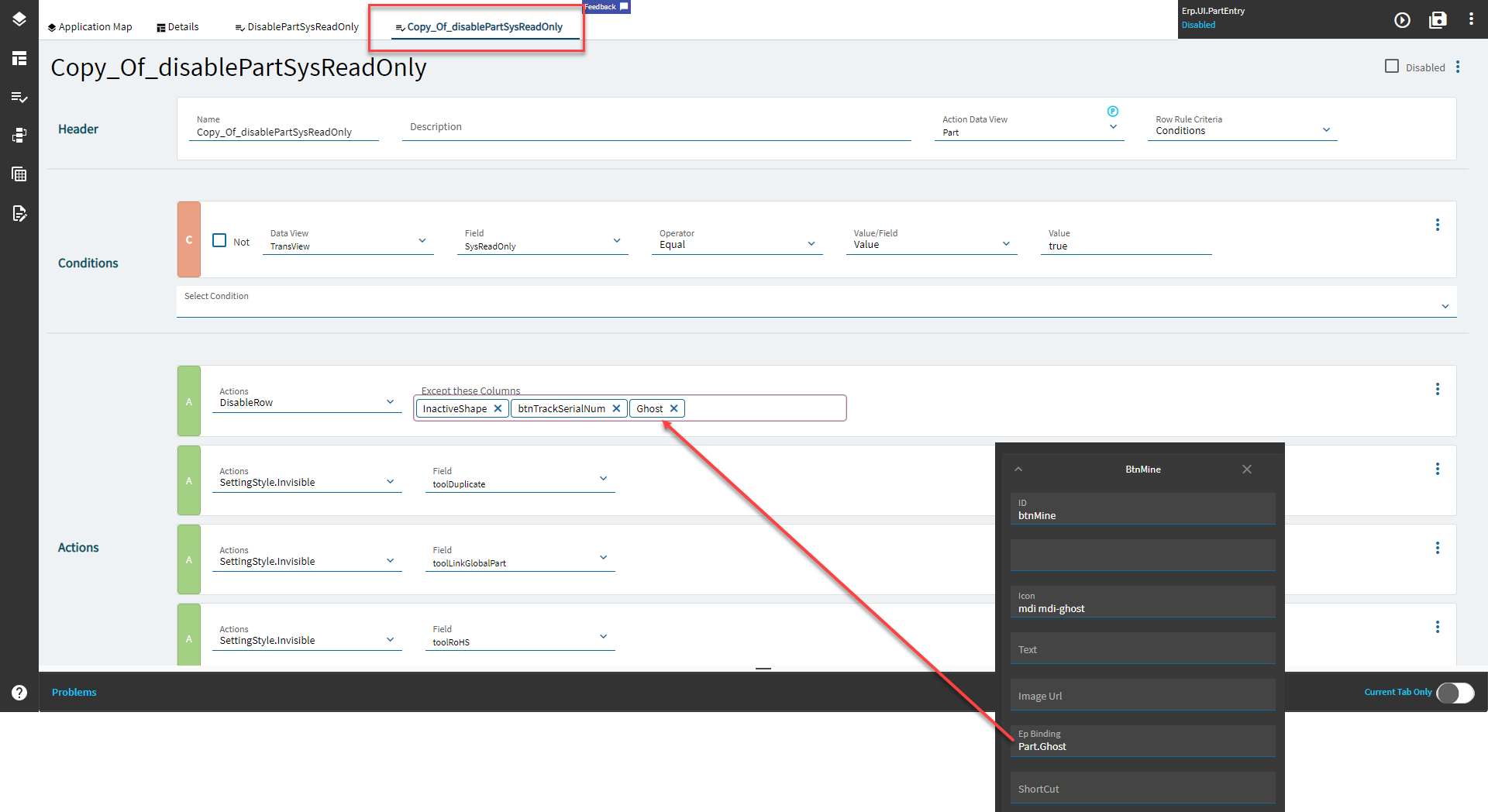Viewport: 1488px width, 812px height.
Task: Open the Application Map layers icon in sidebar
Action: (19, 19)
